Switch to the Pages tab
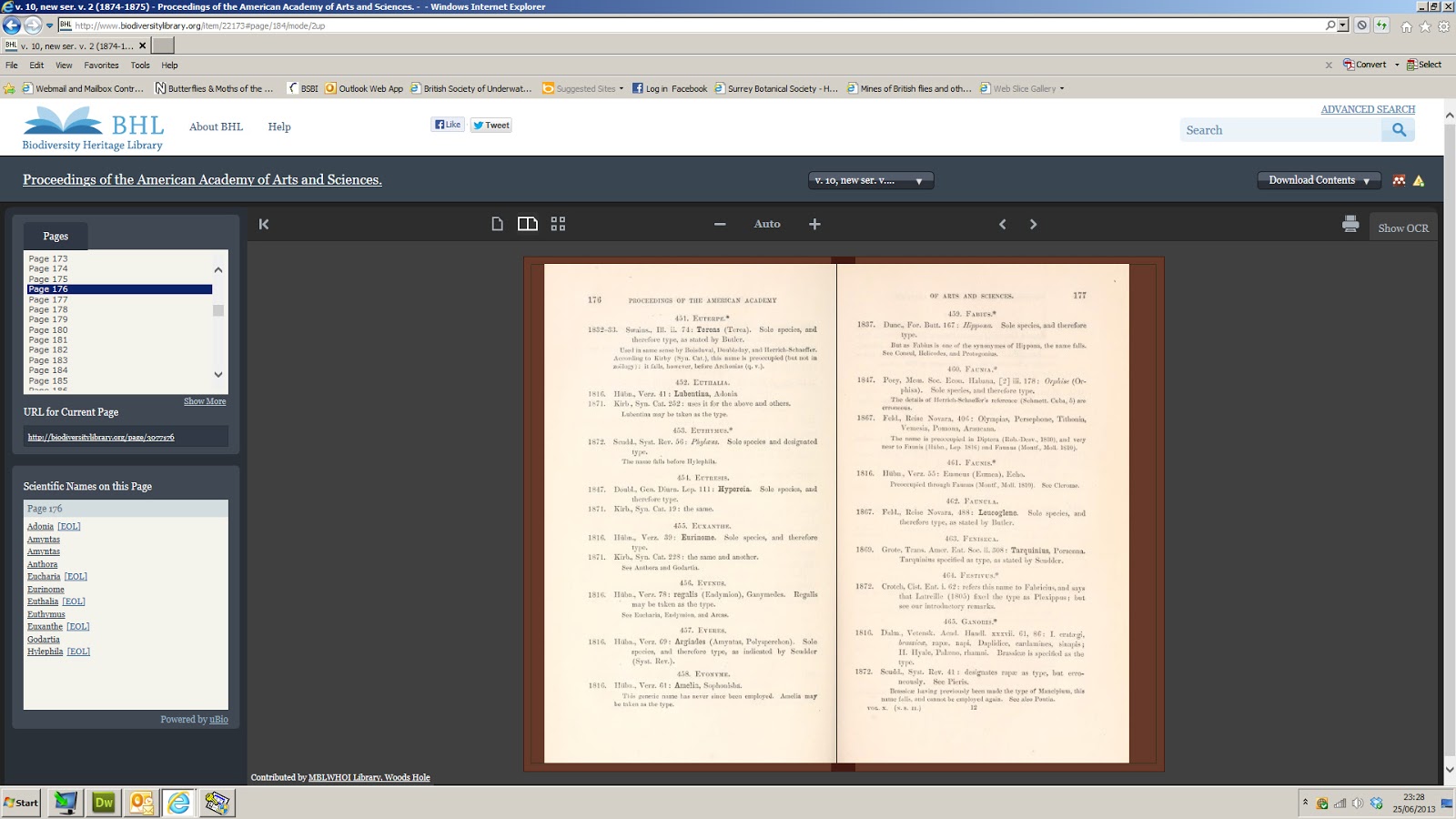 (56, 236)
